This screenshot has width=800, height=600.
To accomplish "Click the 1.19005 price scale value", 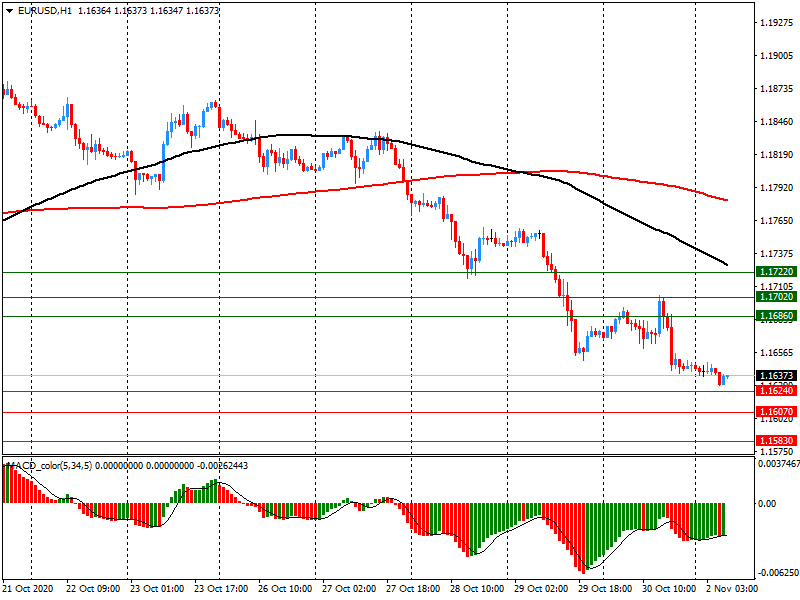I will [x=777, y=56].
